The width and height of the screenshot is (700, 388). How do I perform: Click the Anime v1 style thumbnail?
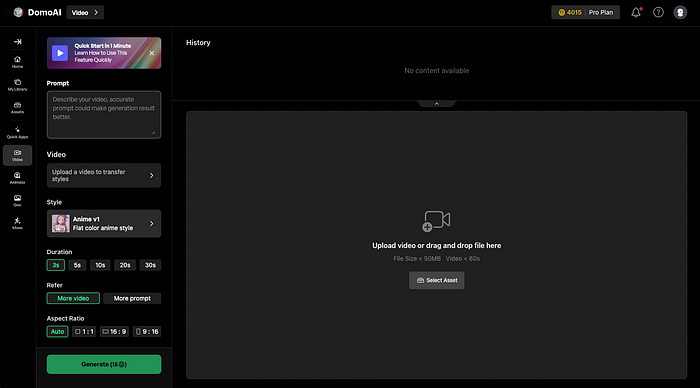point(60,223)
